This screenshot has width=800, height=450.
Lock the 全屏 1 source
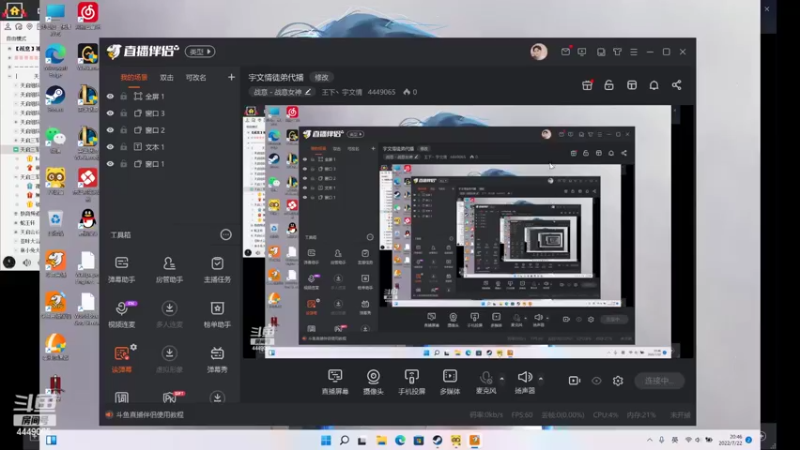pos(123,96)
